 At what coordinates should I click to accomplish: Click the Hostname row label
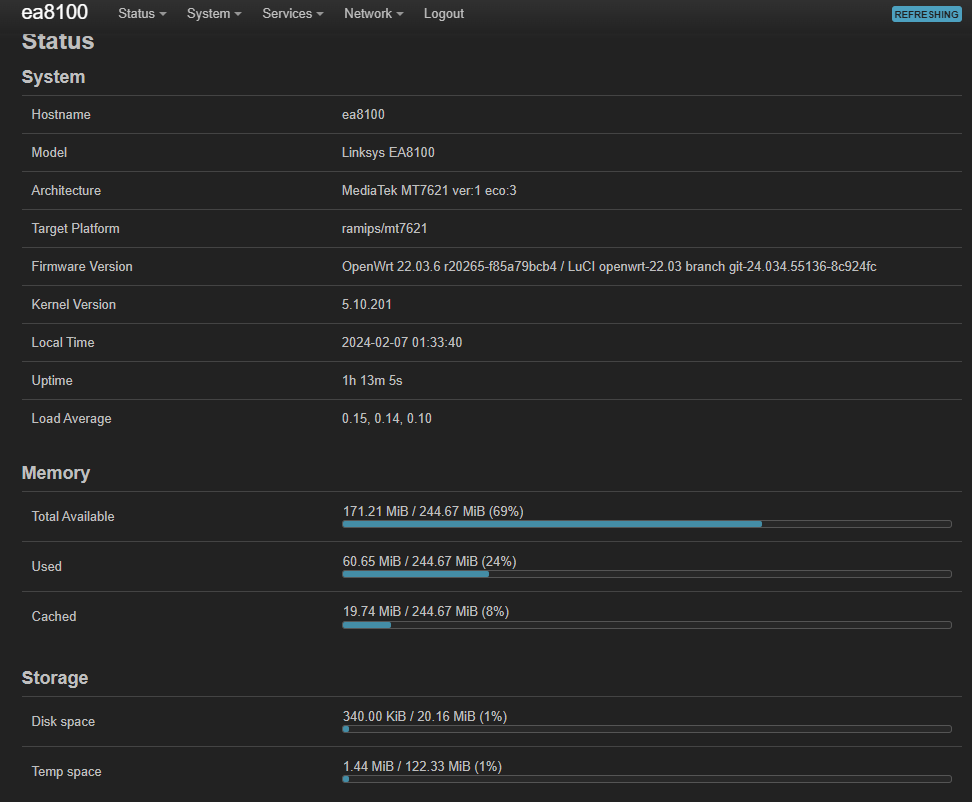(x=61, y=115)
